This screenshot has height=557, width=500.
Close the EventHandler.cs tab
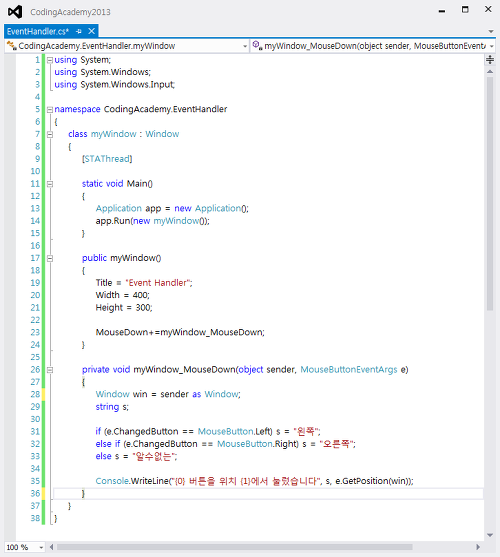tap(91, 31)
